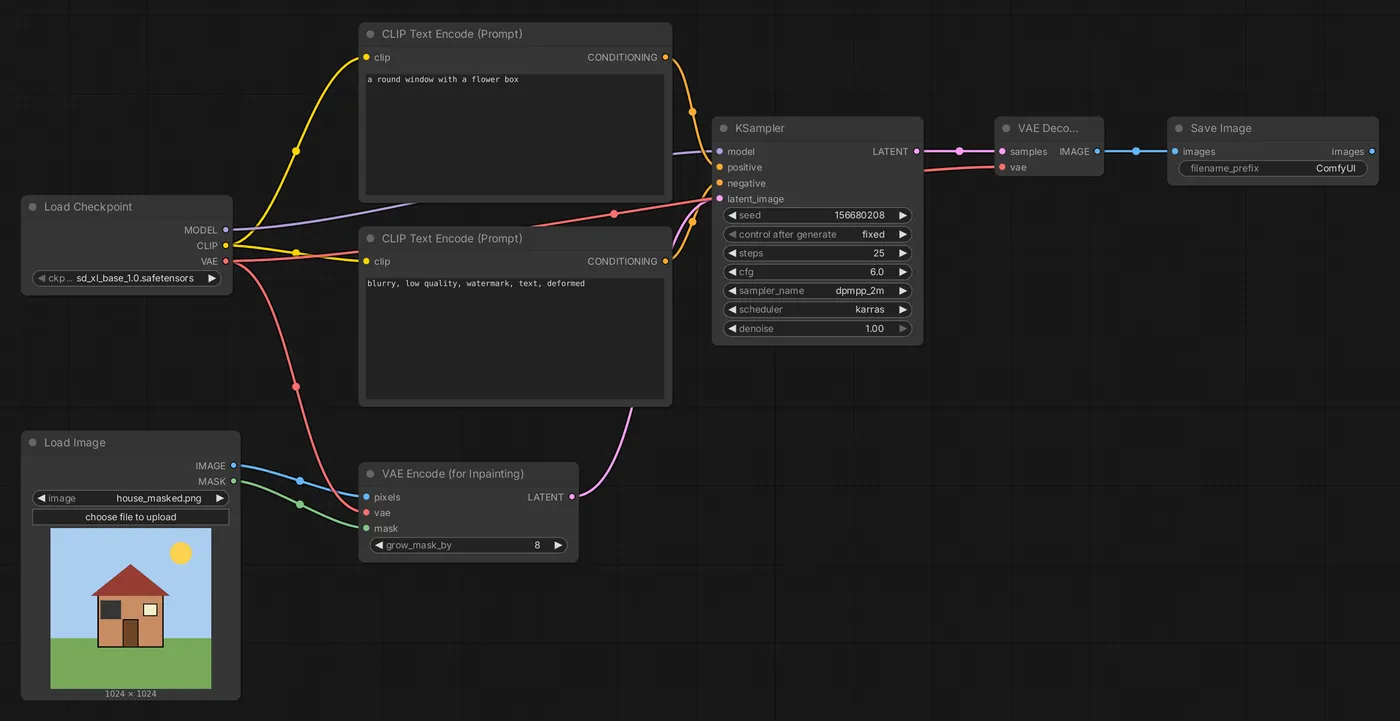
Task: Decrease steps using its left arrow
Action: tap(732, 253)
